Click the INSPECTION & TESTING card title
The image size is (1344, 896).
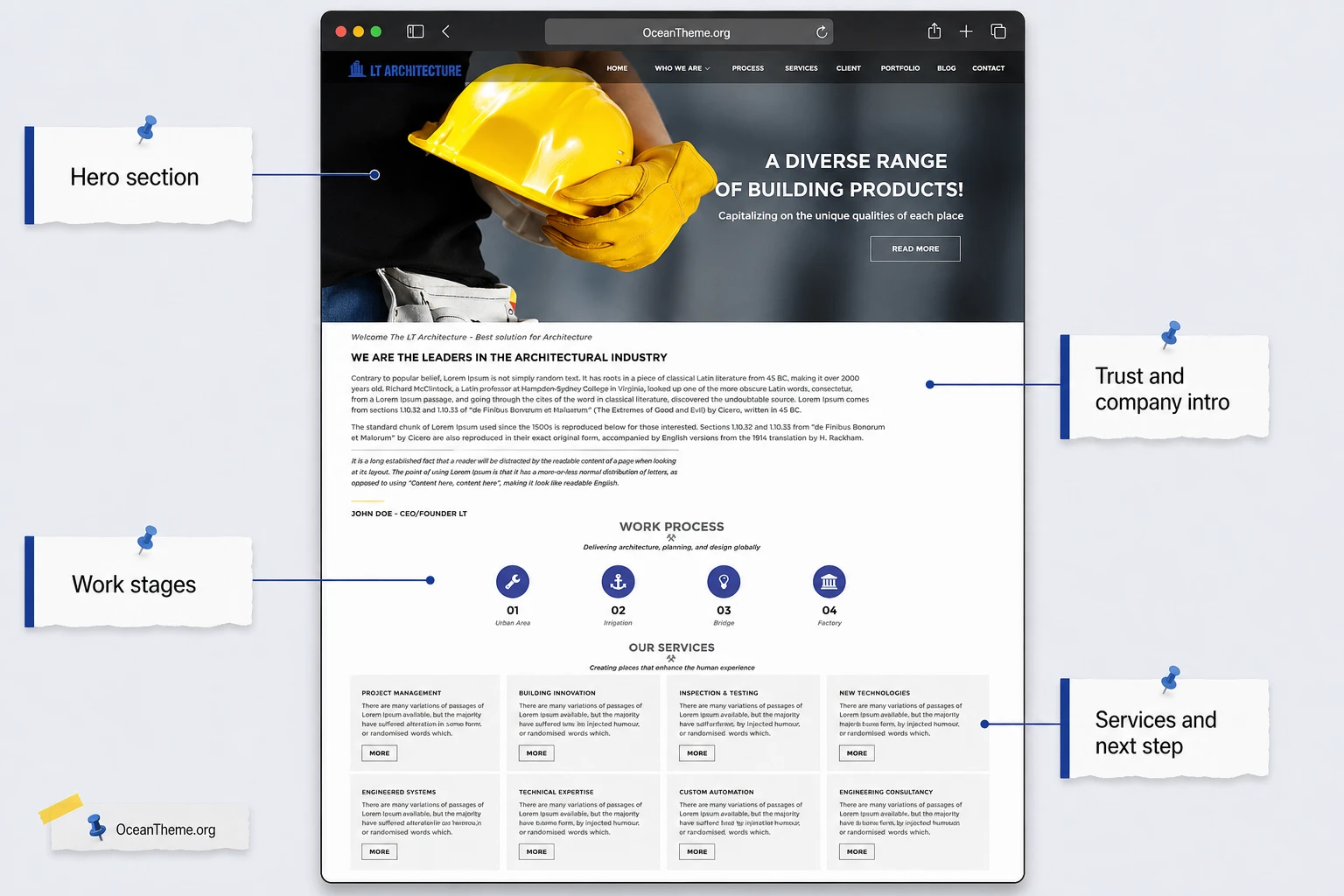tap(718, 693)
